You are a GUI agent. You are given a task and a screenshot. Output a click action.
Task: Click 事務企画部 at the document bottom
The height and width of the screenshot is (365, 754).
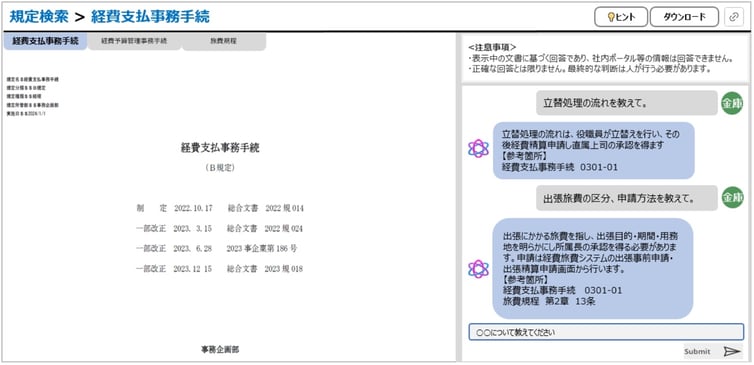coord(220,350)
